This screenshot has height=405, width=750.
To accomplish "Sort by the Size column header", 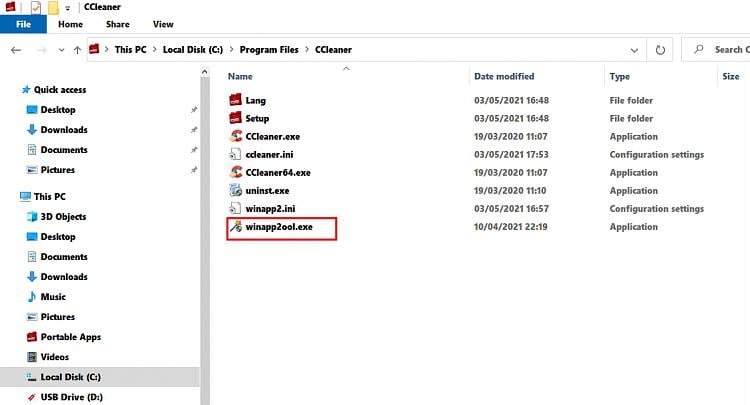I will pos(731,77).
